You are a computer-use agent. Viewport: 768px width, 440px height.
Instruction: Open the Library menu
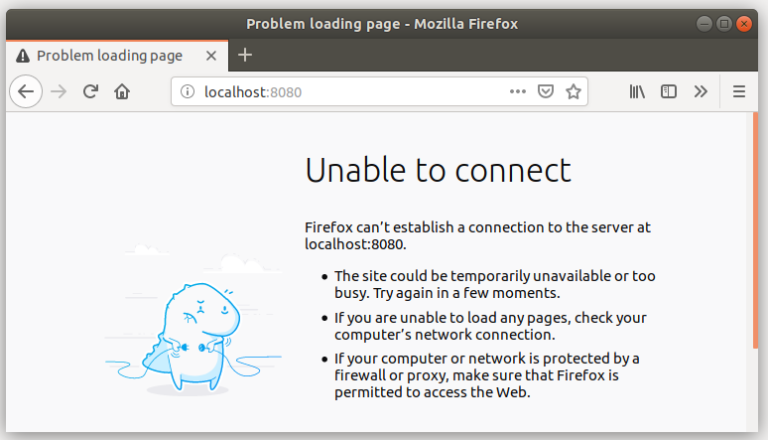pos(637,92)
